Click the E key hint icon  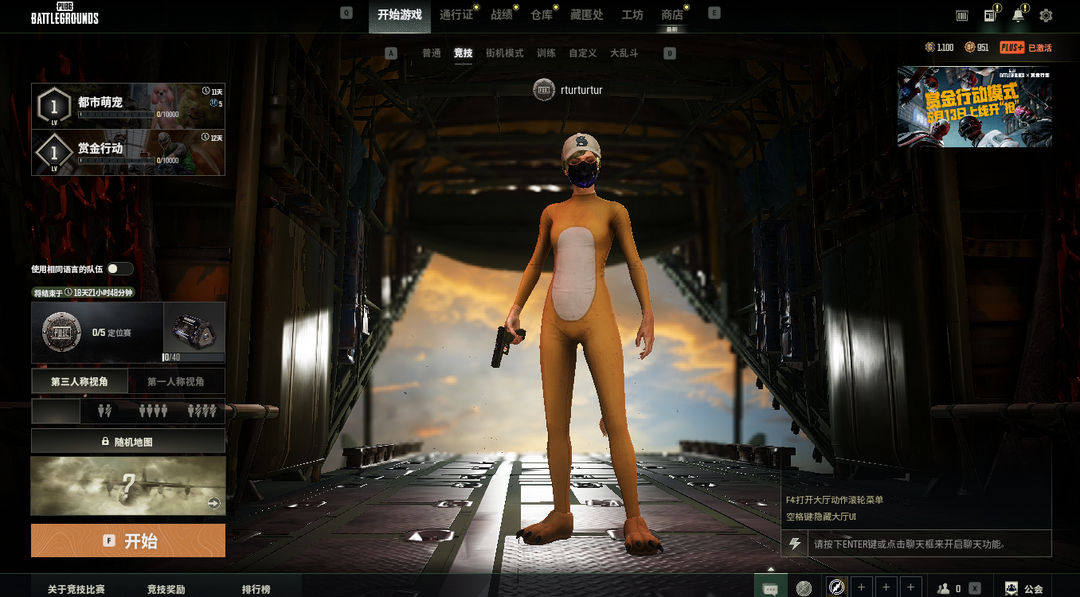click(714, 13)
